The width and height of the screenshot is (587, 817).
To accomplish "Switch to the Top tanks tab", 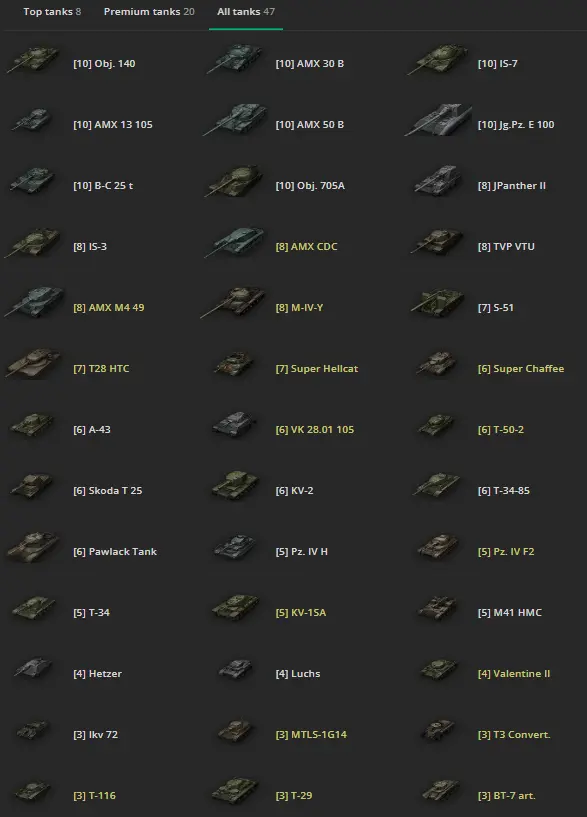I will point(52,11).
